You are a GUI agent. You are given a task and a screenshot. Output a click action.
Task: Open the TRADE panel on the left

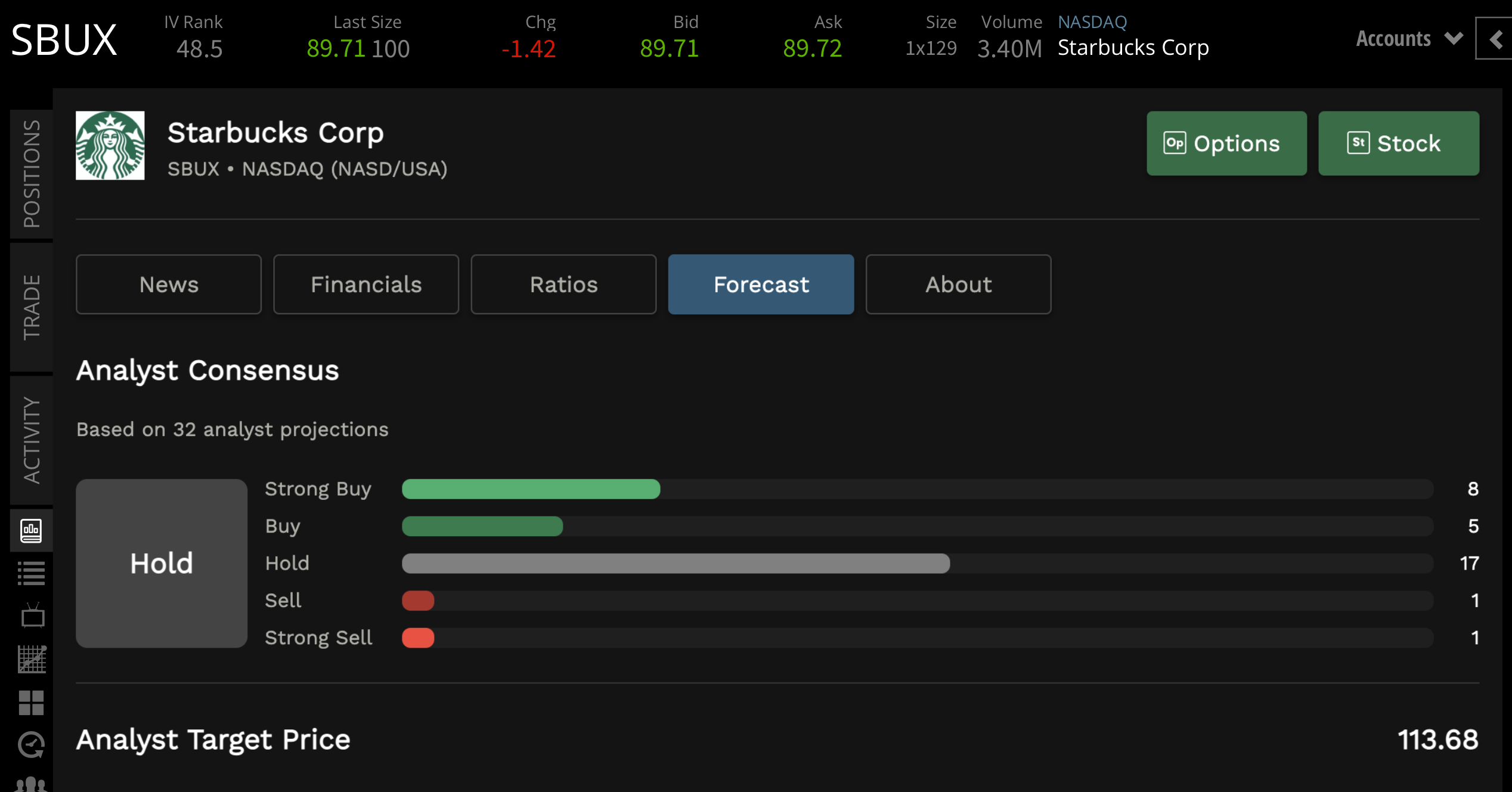[x=30, y=306]
